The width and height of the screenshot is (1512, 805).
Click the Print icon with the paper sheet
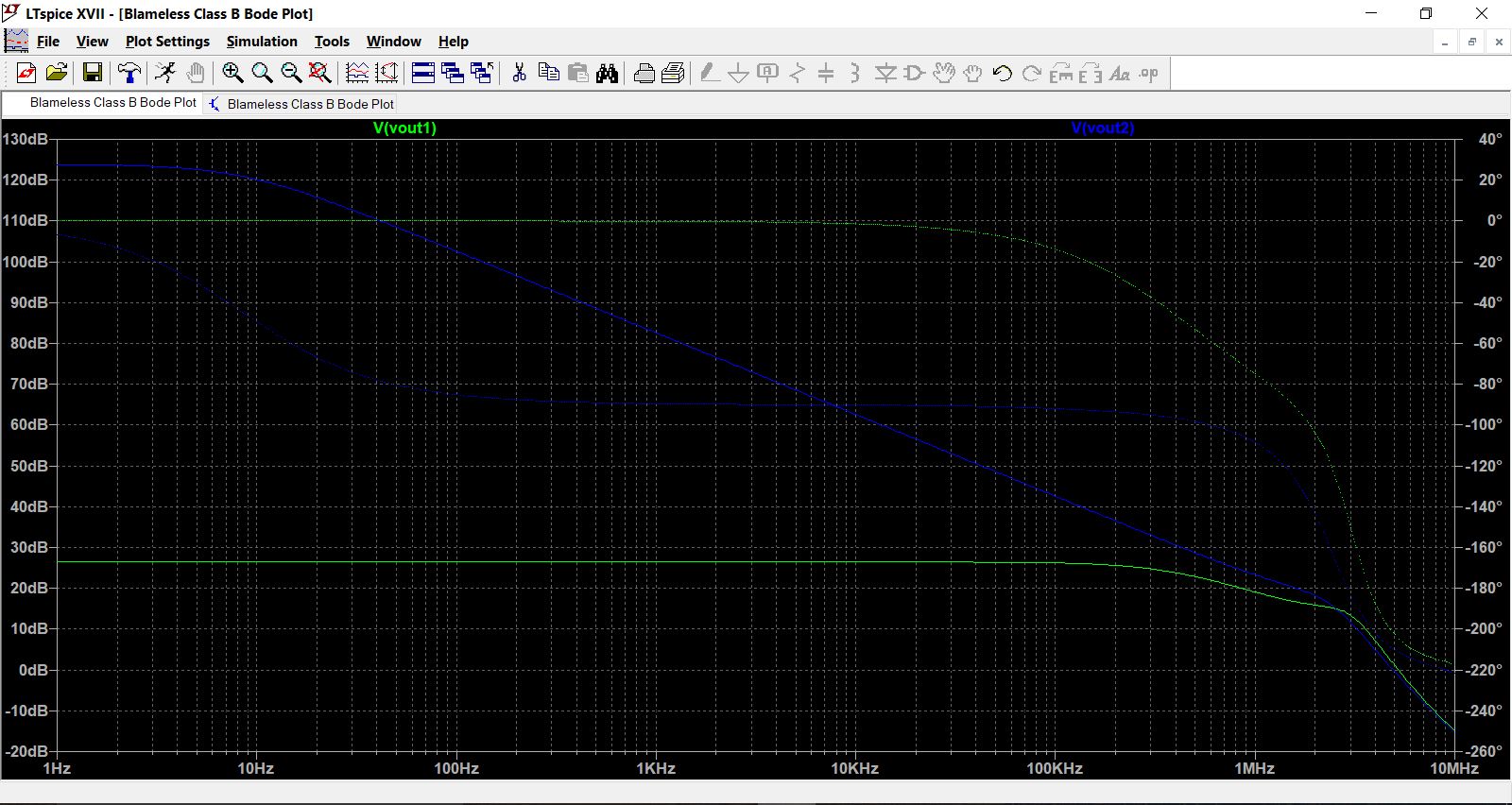(674, 73)
